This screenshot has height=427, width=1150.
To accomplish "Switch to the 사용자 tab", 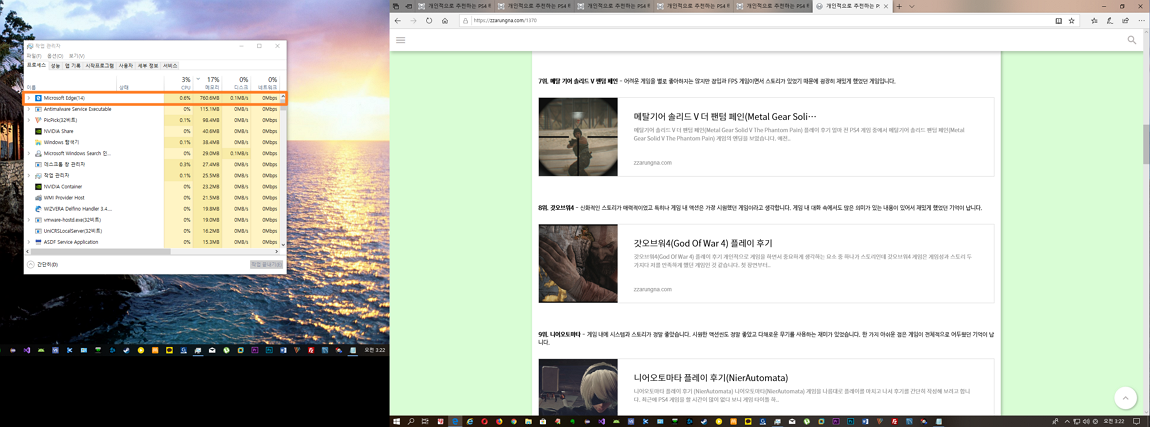I will pos(125,65).
